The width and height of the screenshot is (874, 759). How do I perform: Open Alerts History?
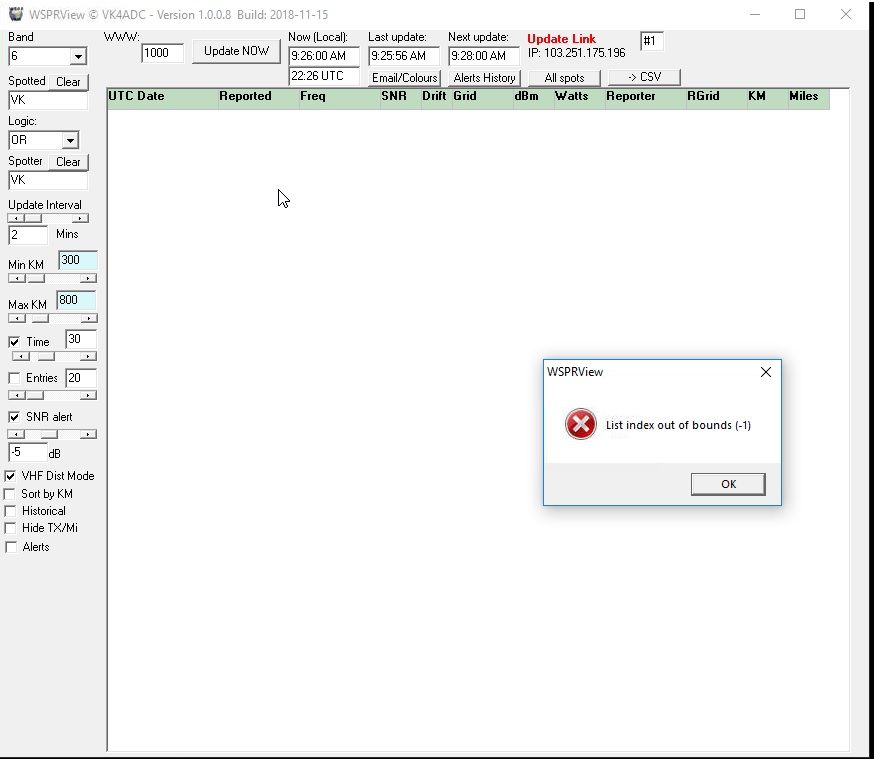pyautogui.click(x=484, y=78)
